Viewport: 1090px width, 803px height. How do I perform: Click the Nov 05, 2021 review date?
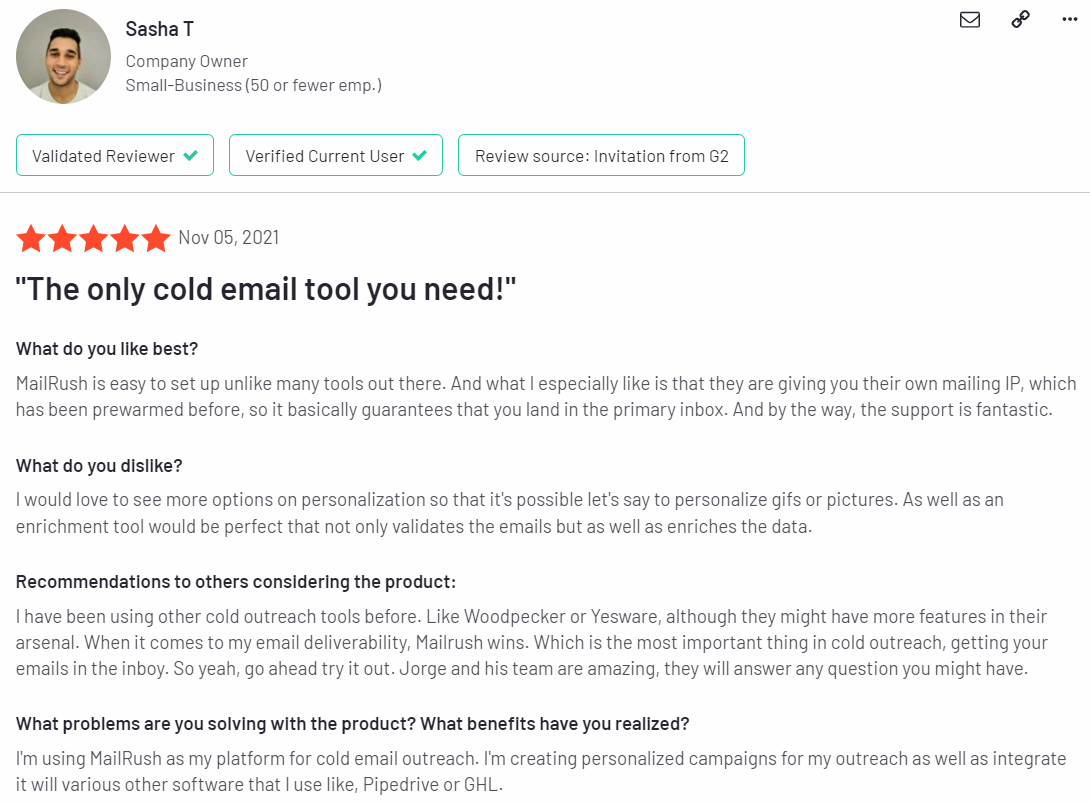pyautogui.click(x=229, y=238)
